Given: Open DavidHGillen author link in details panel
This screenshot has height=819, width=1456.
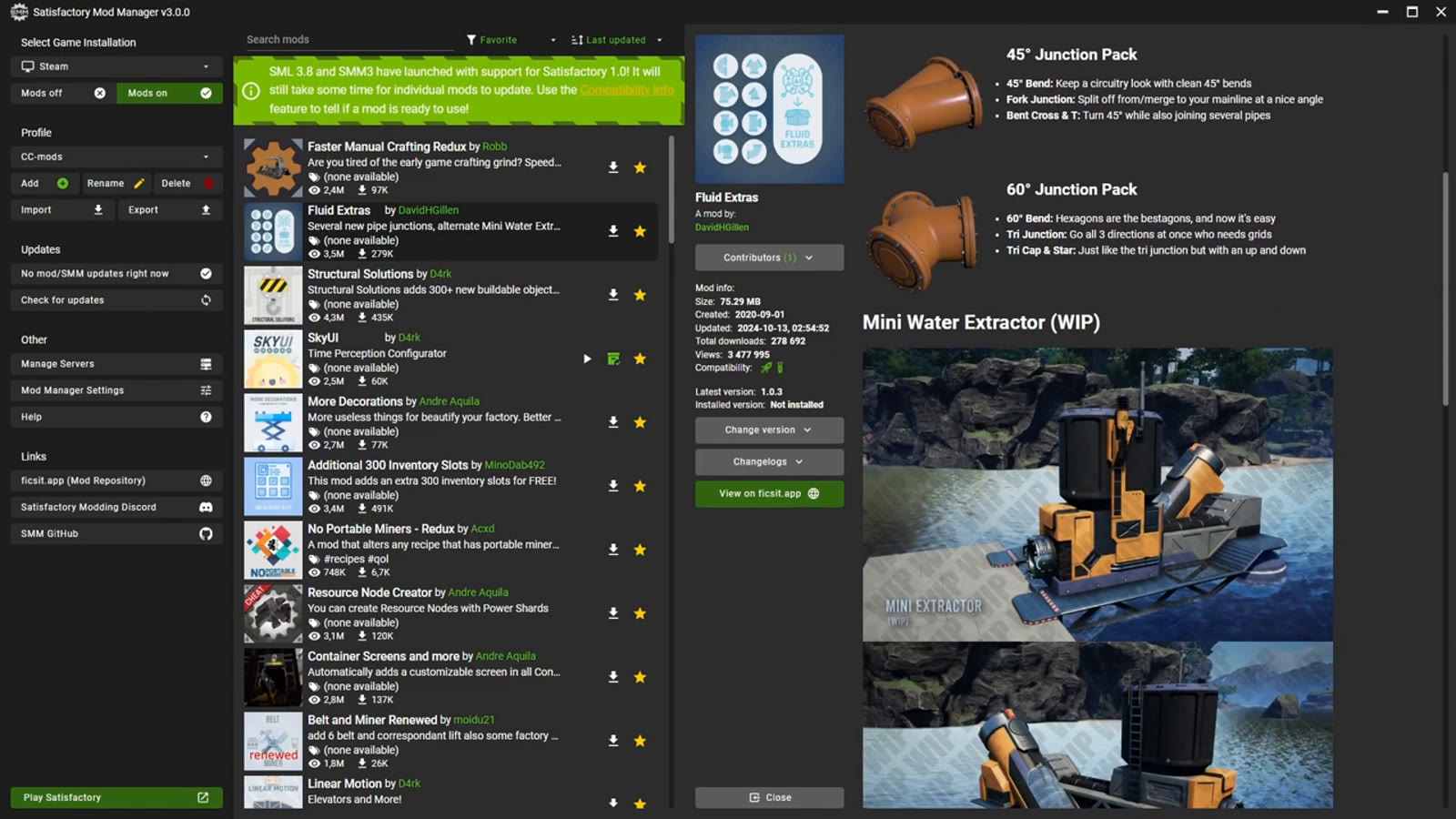Looking at the screenshot, I should pyautogui.click(x=723, y=227).
